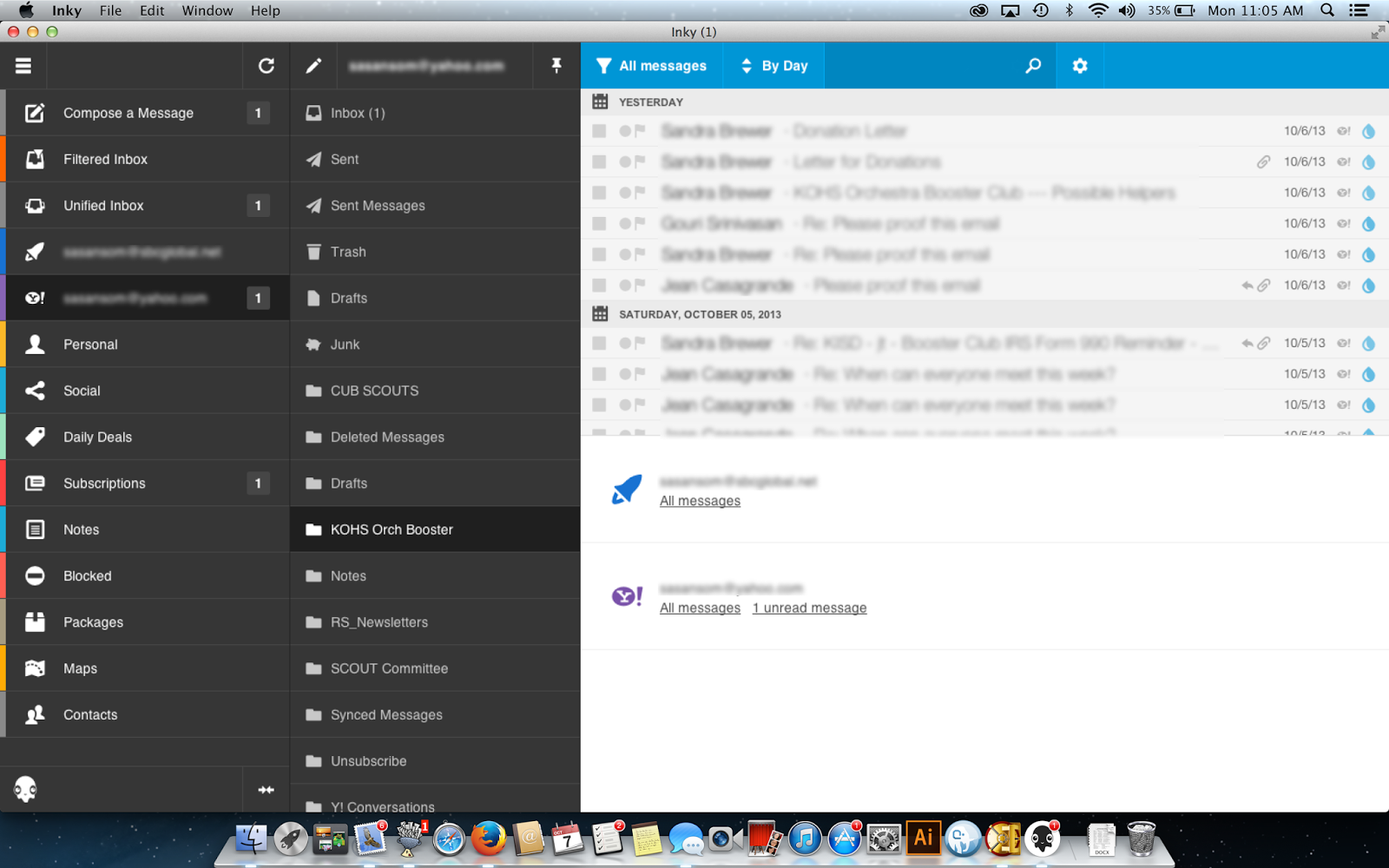Open the Apple menu

point(26,10)
